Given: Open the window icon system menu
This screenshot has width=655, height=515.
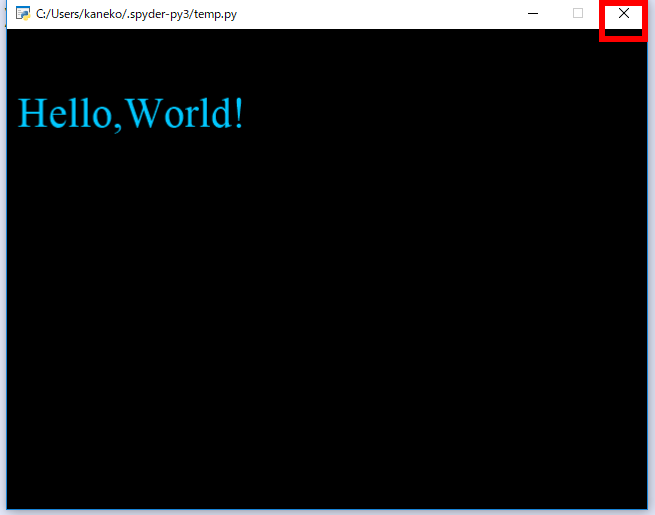Looking at the screenshot, I should click(x=23, y=14).
